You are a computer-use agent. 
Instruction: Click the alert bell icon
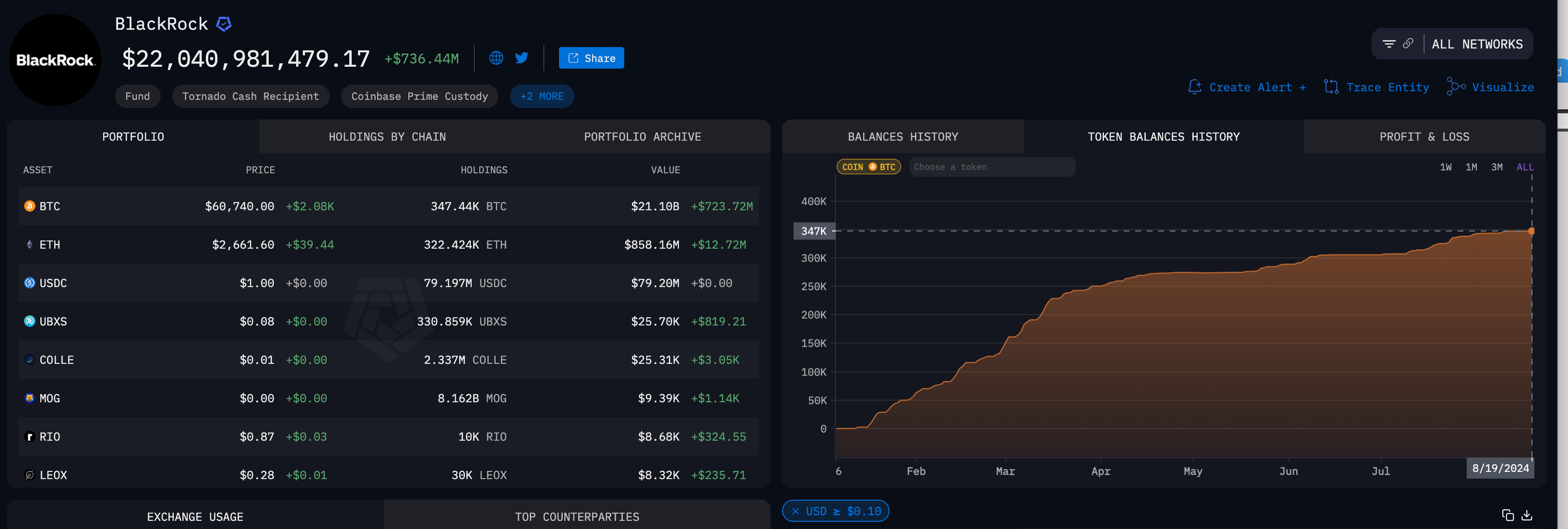[x=1195, y=87]
